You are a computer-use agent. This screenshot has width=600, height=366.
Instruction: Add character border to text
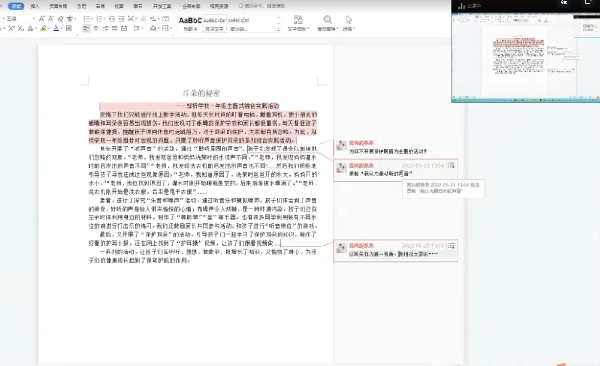pos(69,28)
